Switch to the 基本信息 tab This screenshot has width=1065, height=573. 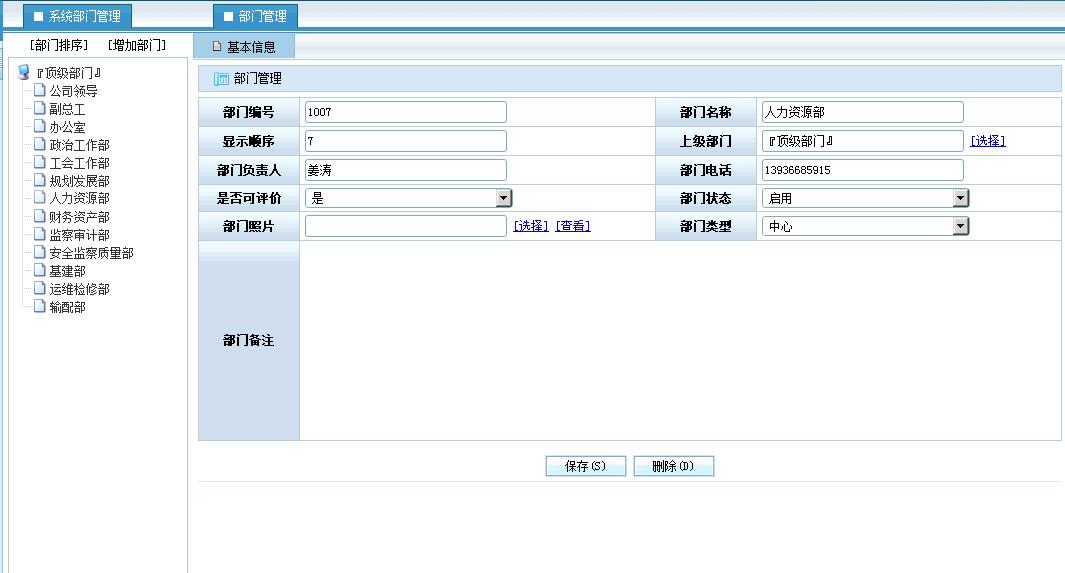click(x=245, y=46)
